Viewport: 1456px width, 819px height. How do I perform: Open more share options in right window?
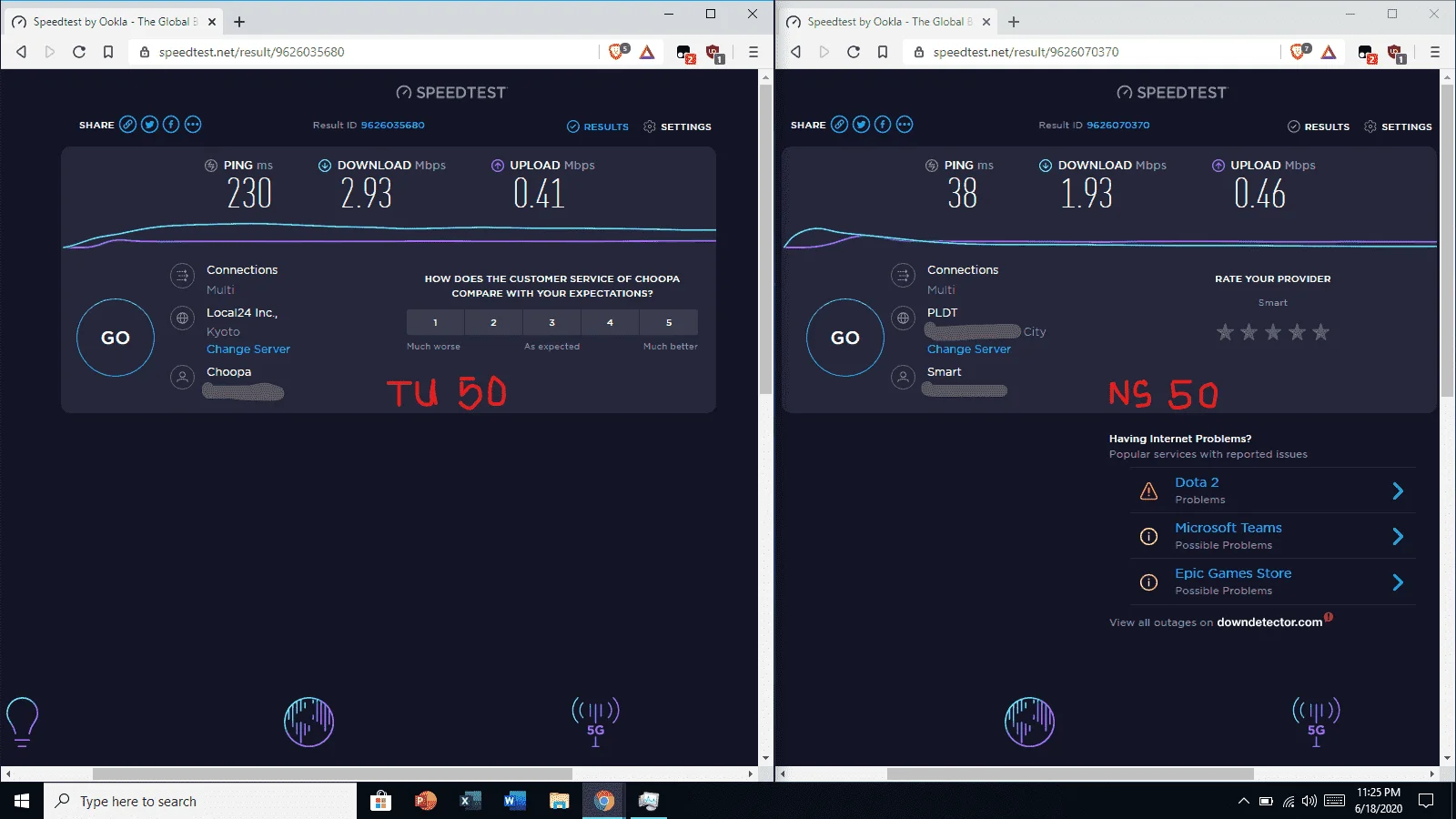(x=905, y=125)
